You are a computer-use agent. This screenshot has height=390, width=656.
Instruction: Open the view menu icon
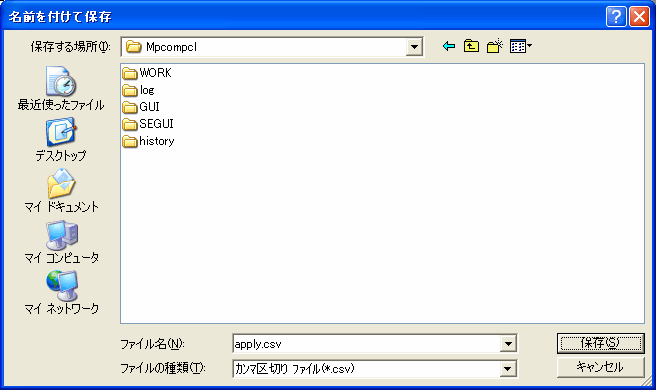click(x=520, y=46)
